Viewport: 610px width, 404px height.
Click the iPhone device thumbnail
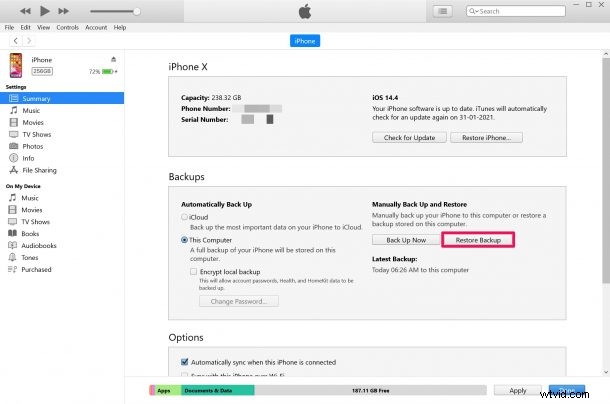click(16, 65)
